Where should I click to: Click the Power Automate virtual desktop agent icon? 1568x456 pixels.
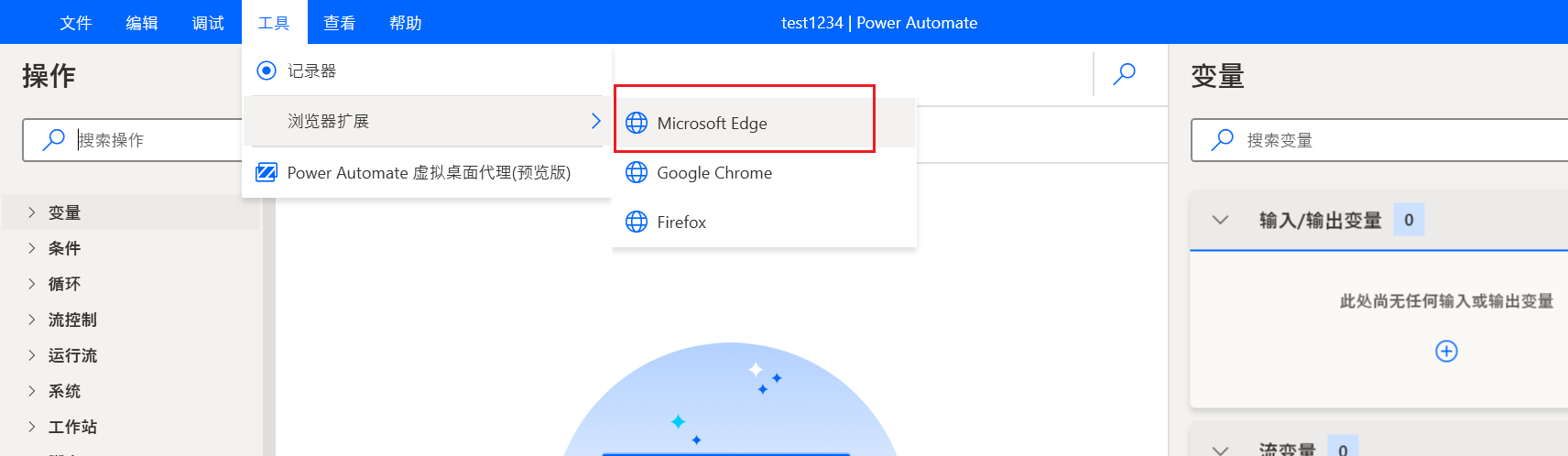(x=267, y=172)
